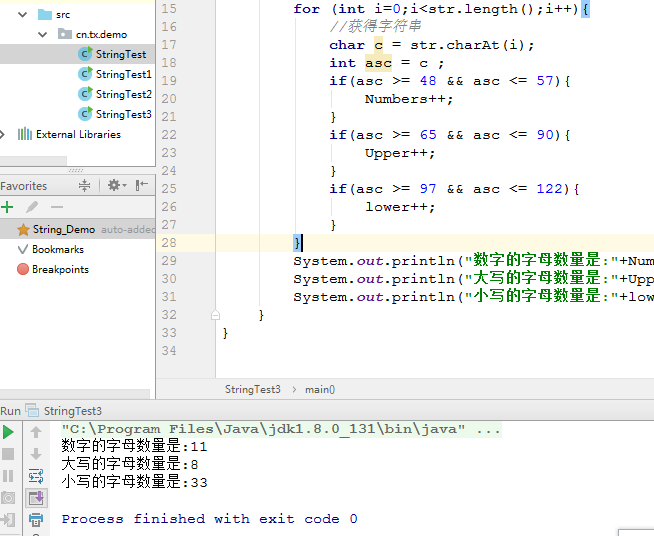Click the fold marker at line 32

pos(215,315)
